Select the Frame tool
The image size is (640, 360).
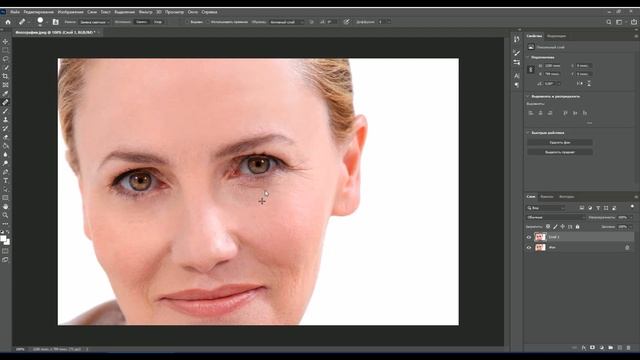[5, 85]
